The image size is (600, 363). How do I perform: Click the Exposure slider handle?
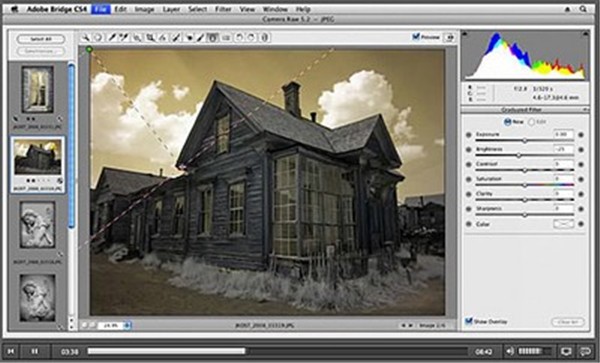525,141
